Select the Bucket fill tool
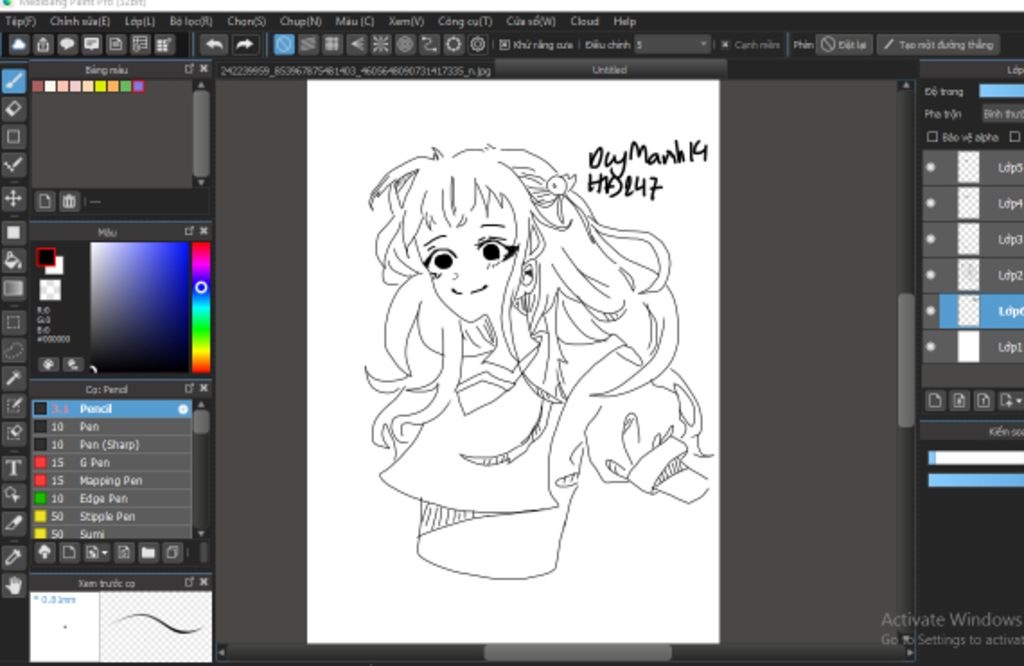The image size is (1024, 666). (x=14, y=261)
